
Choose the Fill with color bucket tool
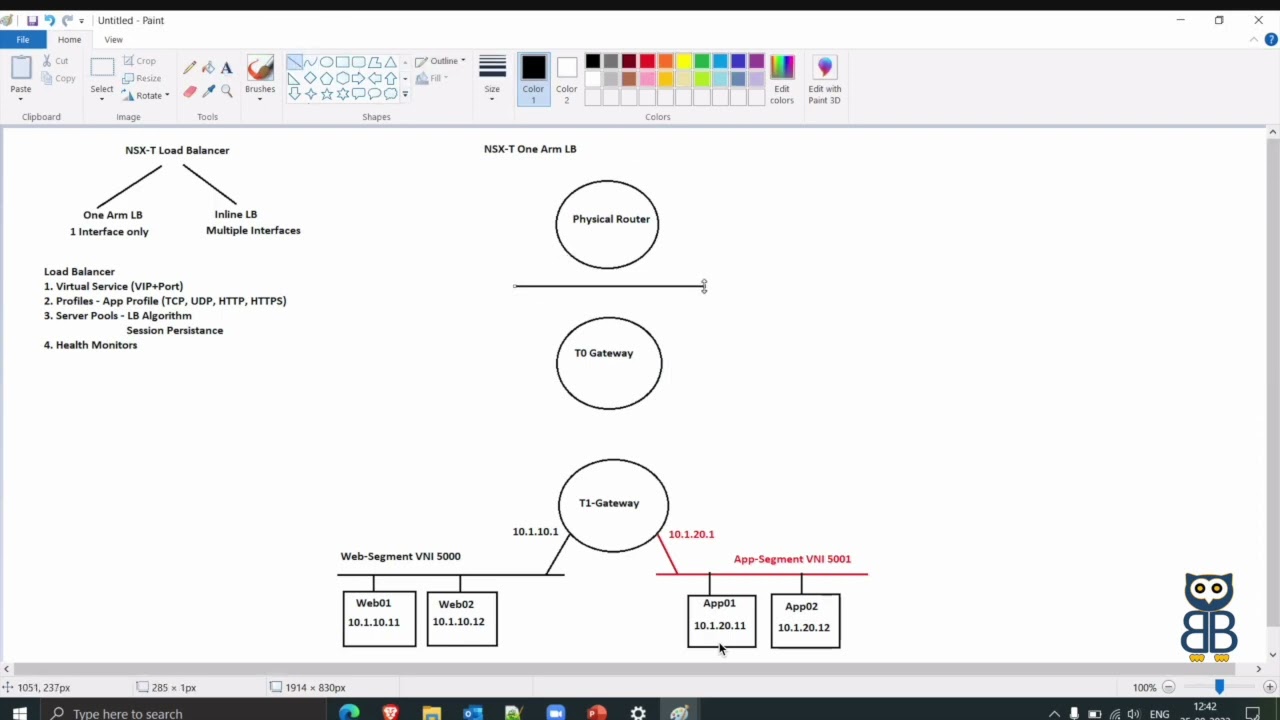[x=208, y=68]
